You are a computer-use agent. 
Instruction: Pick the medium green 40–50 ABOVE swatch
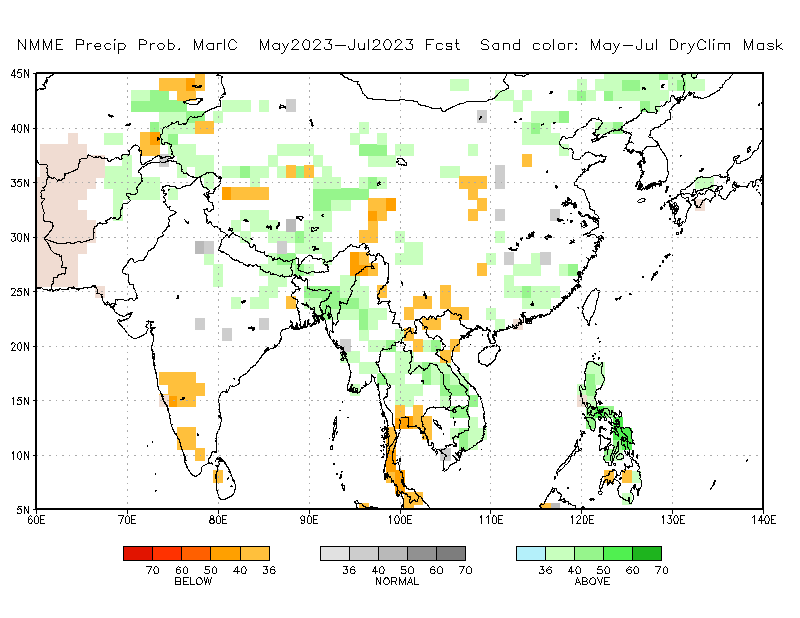click(x=589, y=553)
